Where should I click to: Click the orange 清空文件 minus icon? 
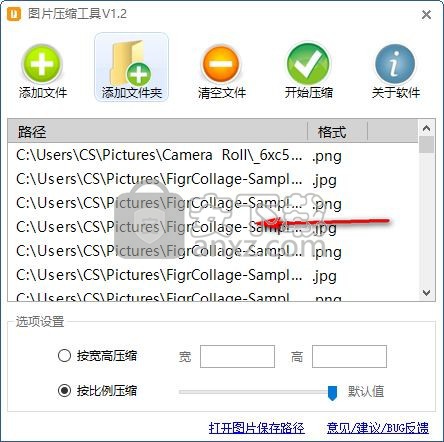click(x=221, y=64)
